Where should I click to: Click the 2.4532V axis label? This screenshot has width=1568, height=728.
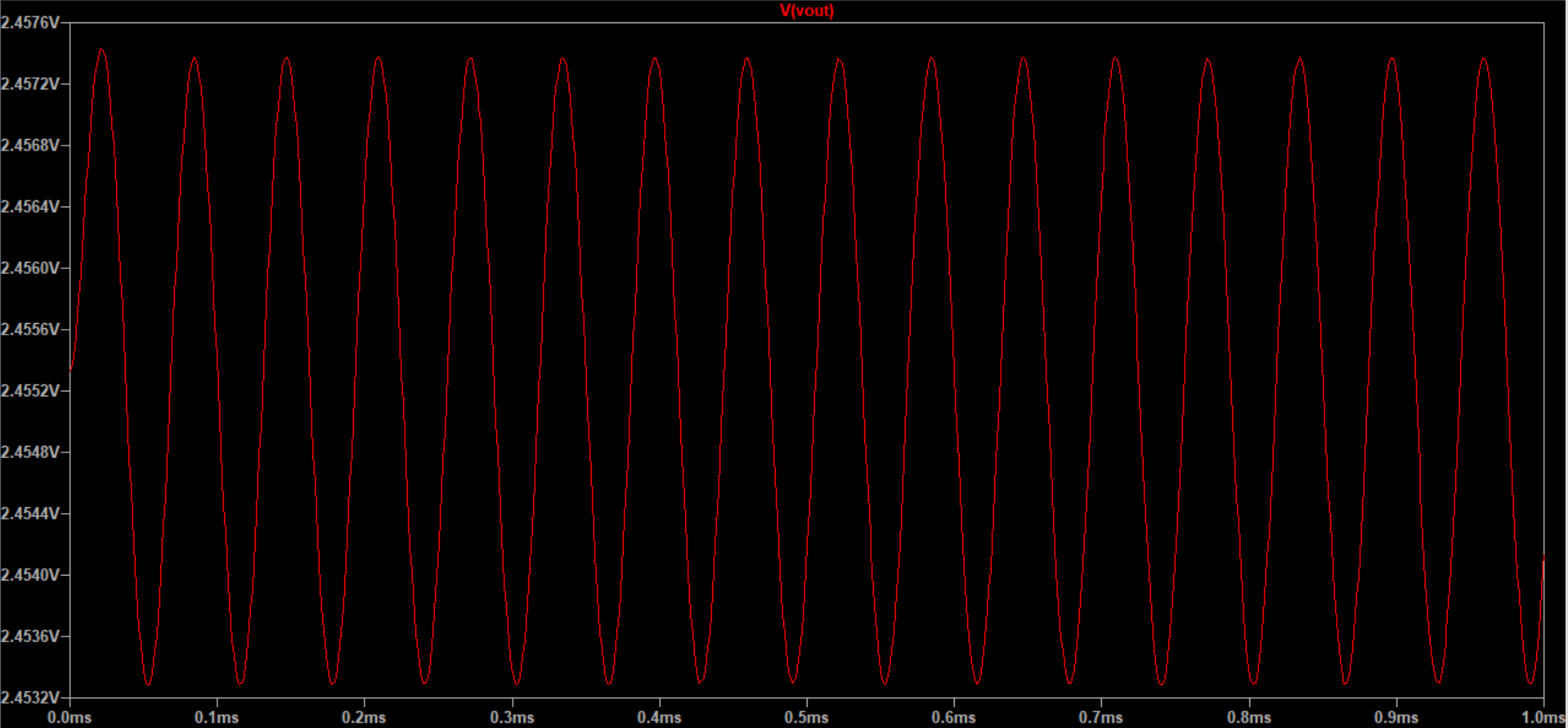[x=30, y=698]
